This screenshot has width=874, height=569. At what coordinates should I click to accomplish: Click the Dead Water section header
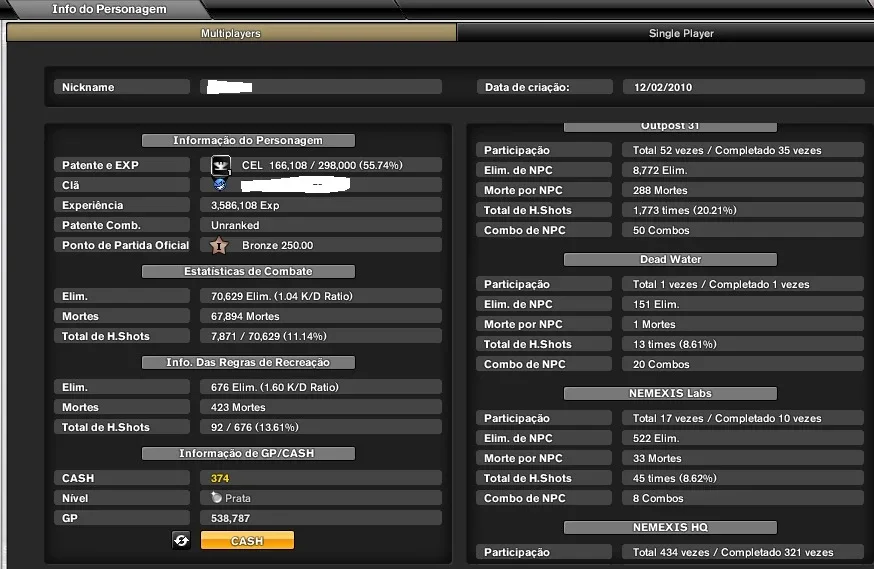coord(670,259)
